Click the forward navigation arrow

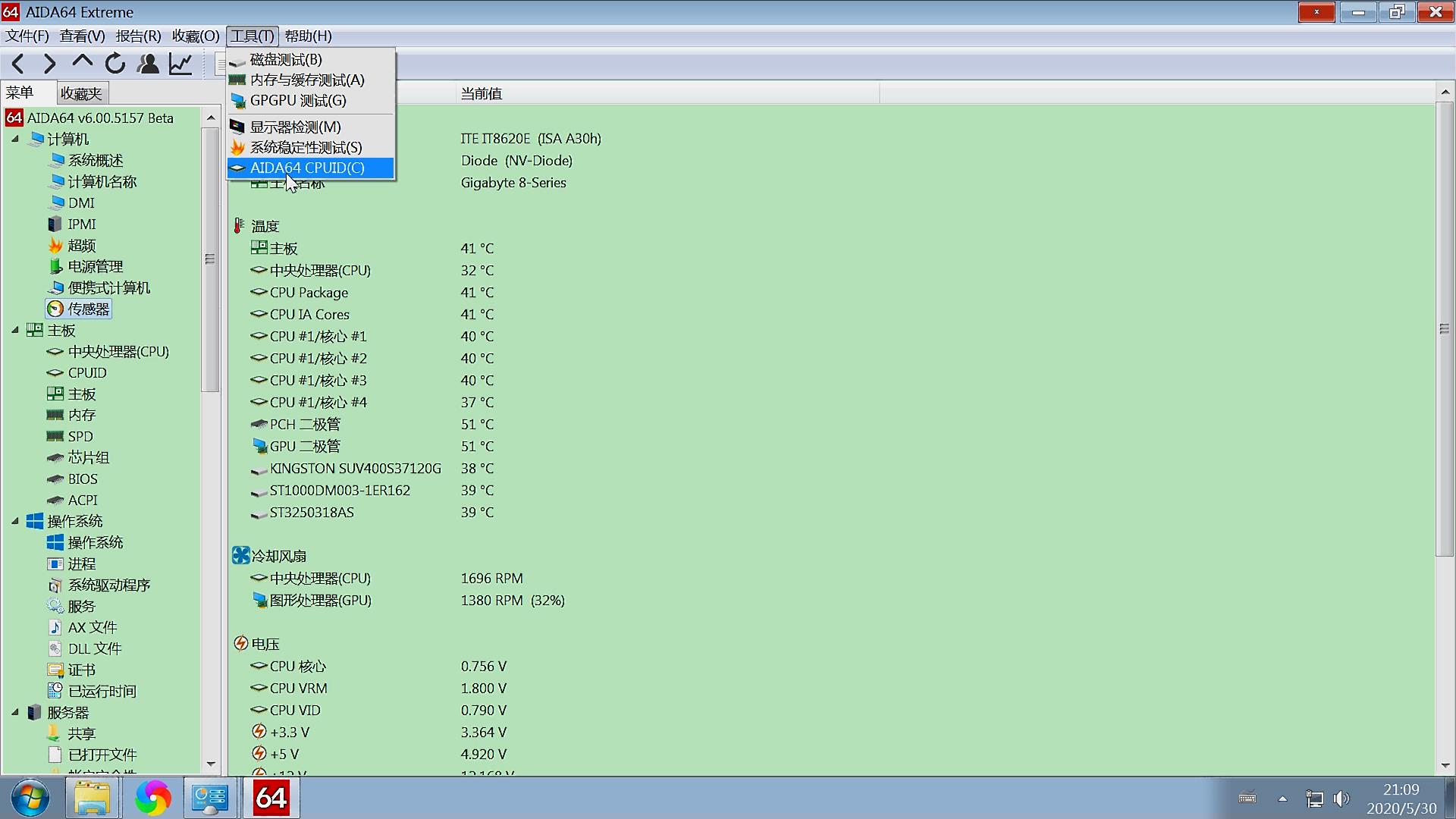49,64
